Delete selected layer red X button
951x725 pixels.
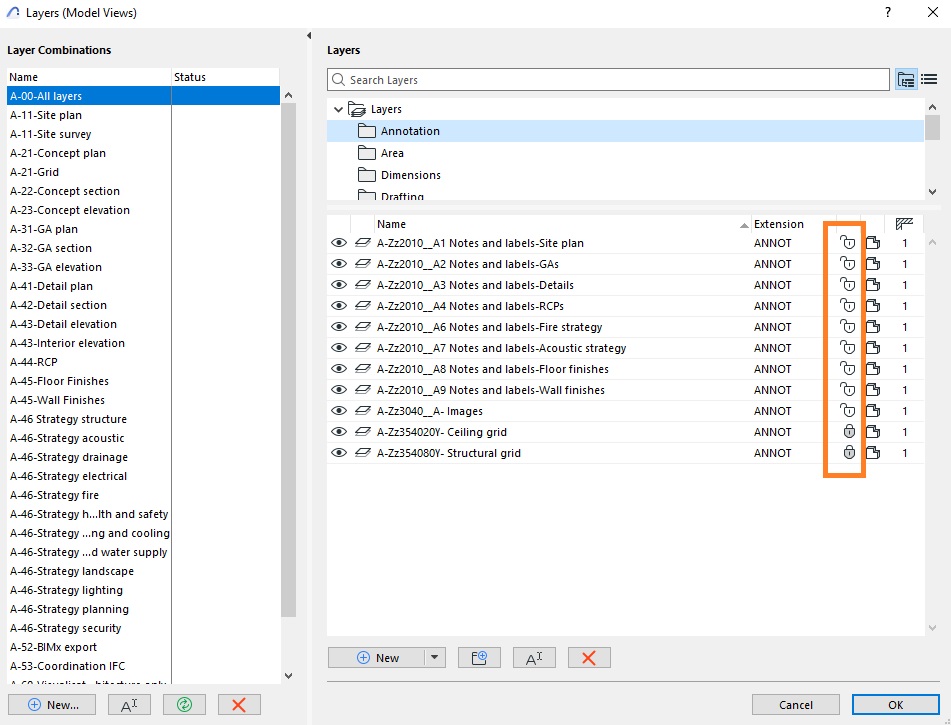(589, 658)
